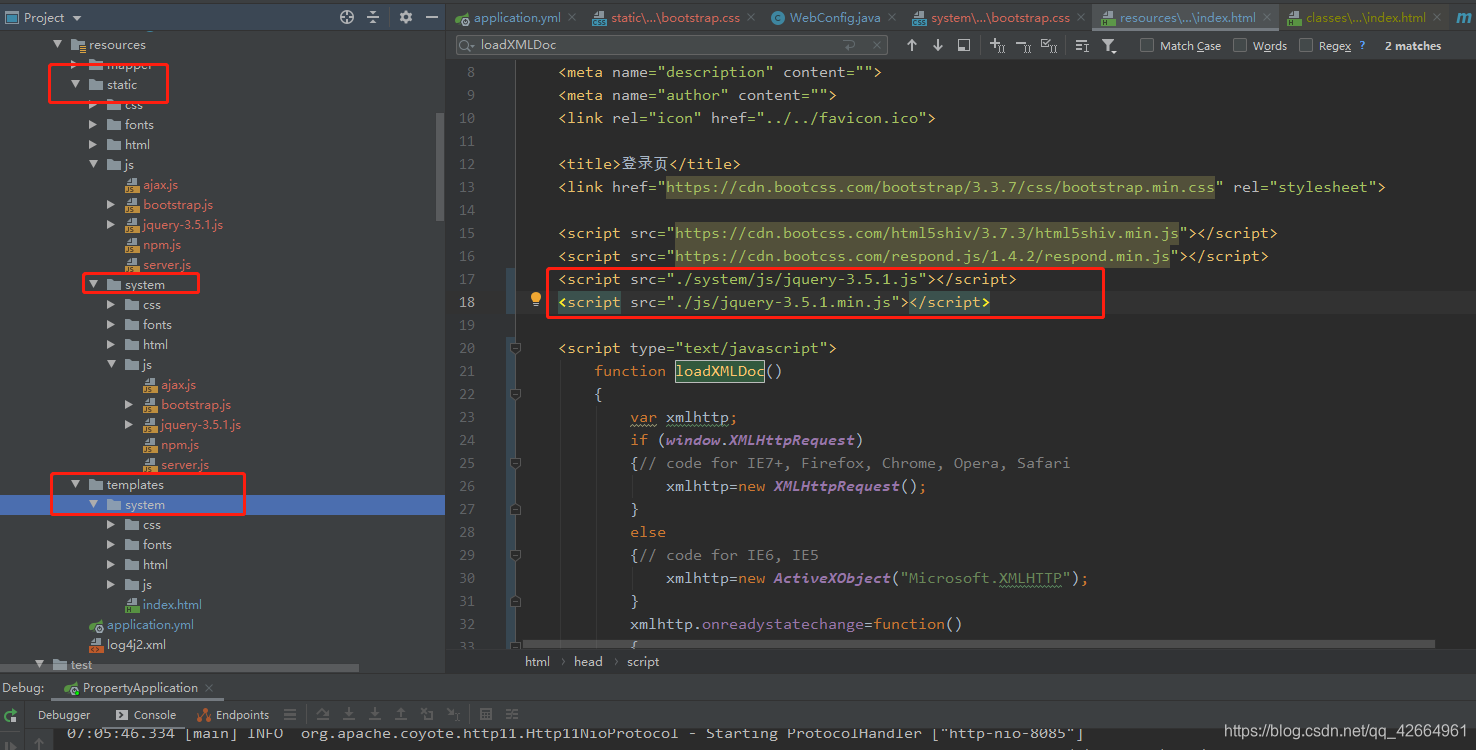Select index.html under templates system
This screenshot has height=750, width=1476.
(x=172, y=605)
